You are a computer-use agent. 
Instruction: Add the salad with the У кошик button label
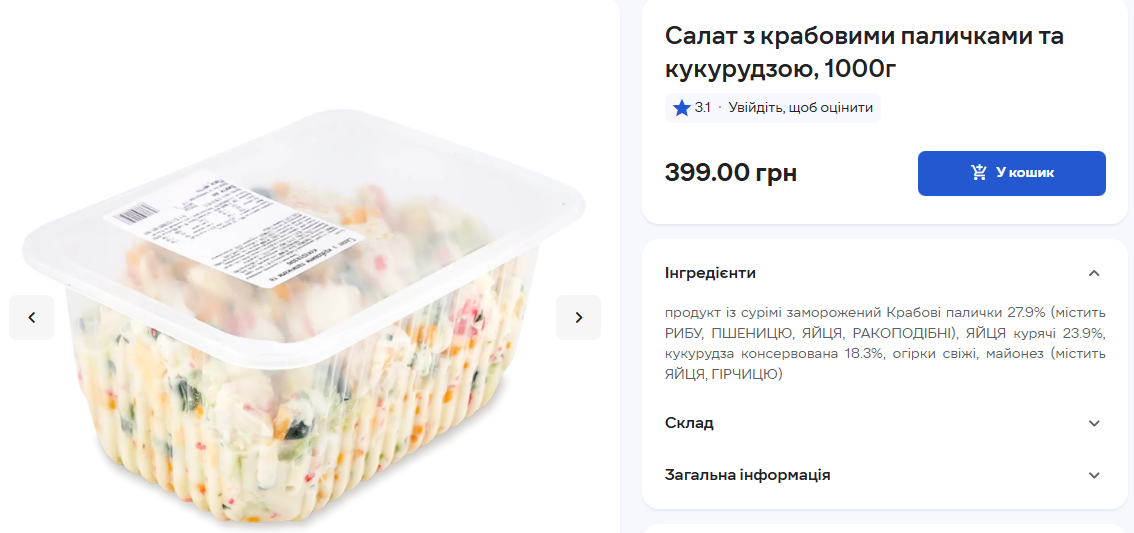[x=1025, y=173]
